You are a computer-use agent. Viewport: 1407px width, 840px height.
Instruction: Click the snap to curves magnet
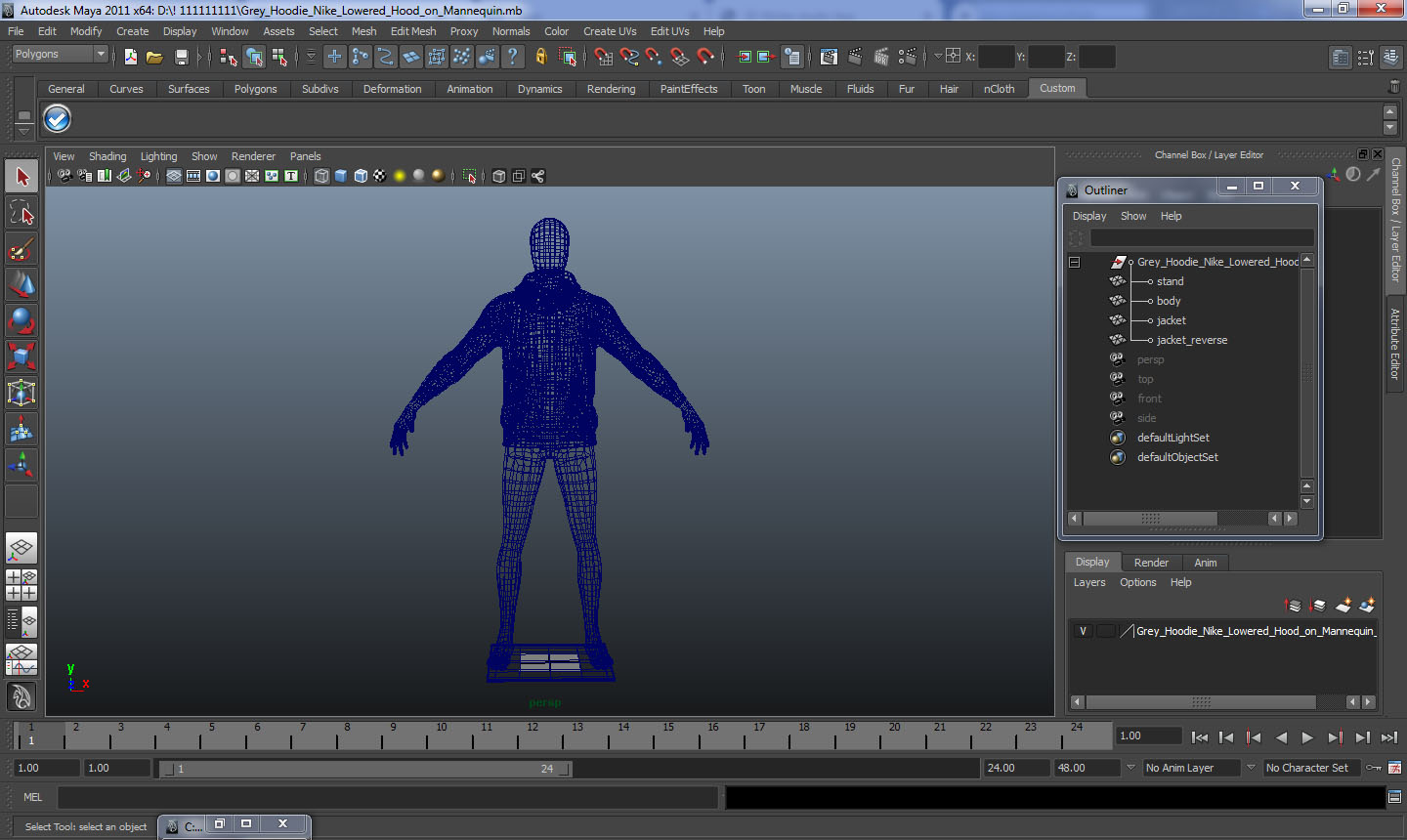click(629, 57)
